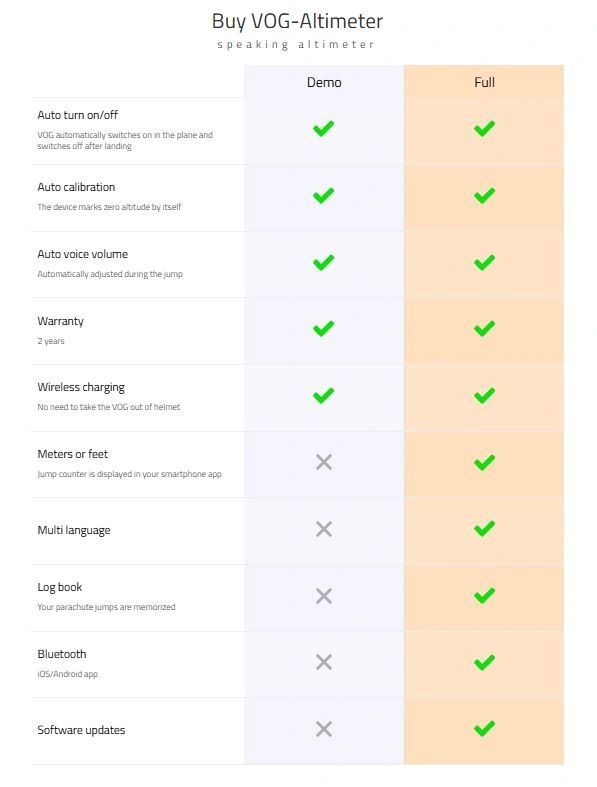
Task: Click the iOS/Android app description text
Action: tap(67, 674)
